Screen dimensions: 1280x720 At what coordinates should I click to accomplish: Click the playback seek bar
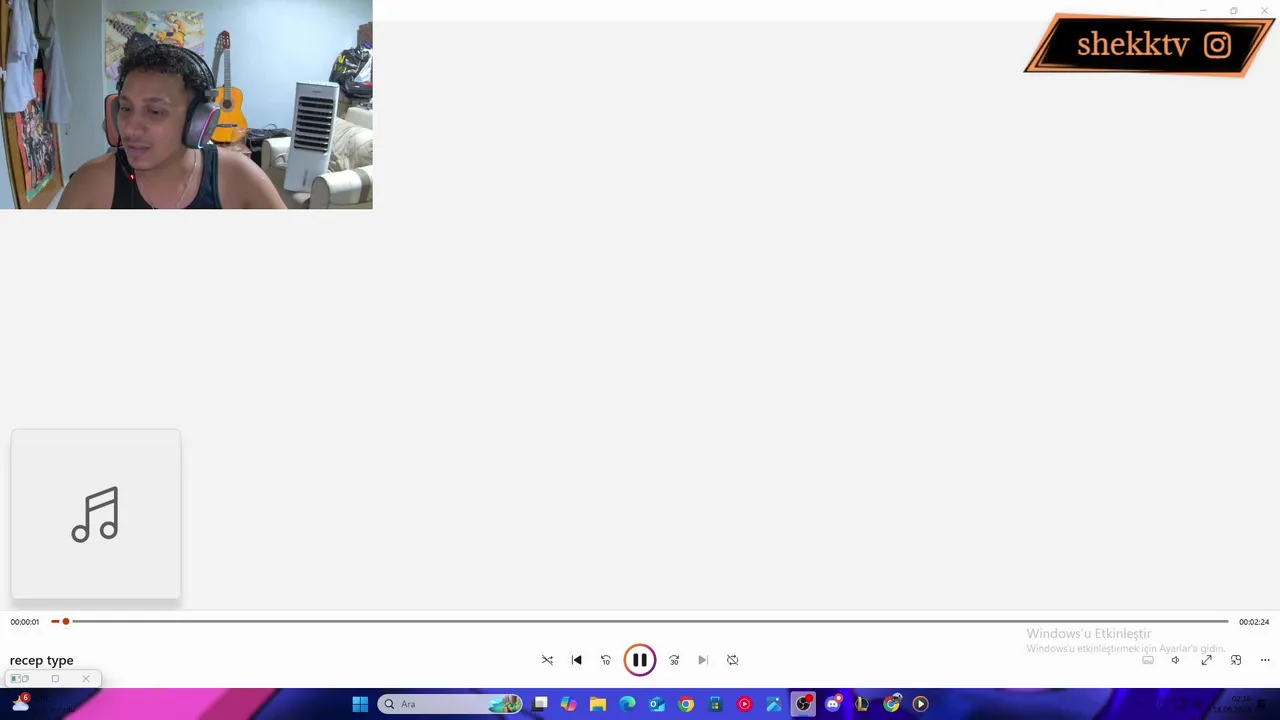point(640,622)
